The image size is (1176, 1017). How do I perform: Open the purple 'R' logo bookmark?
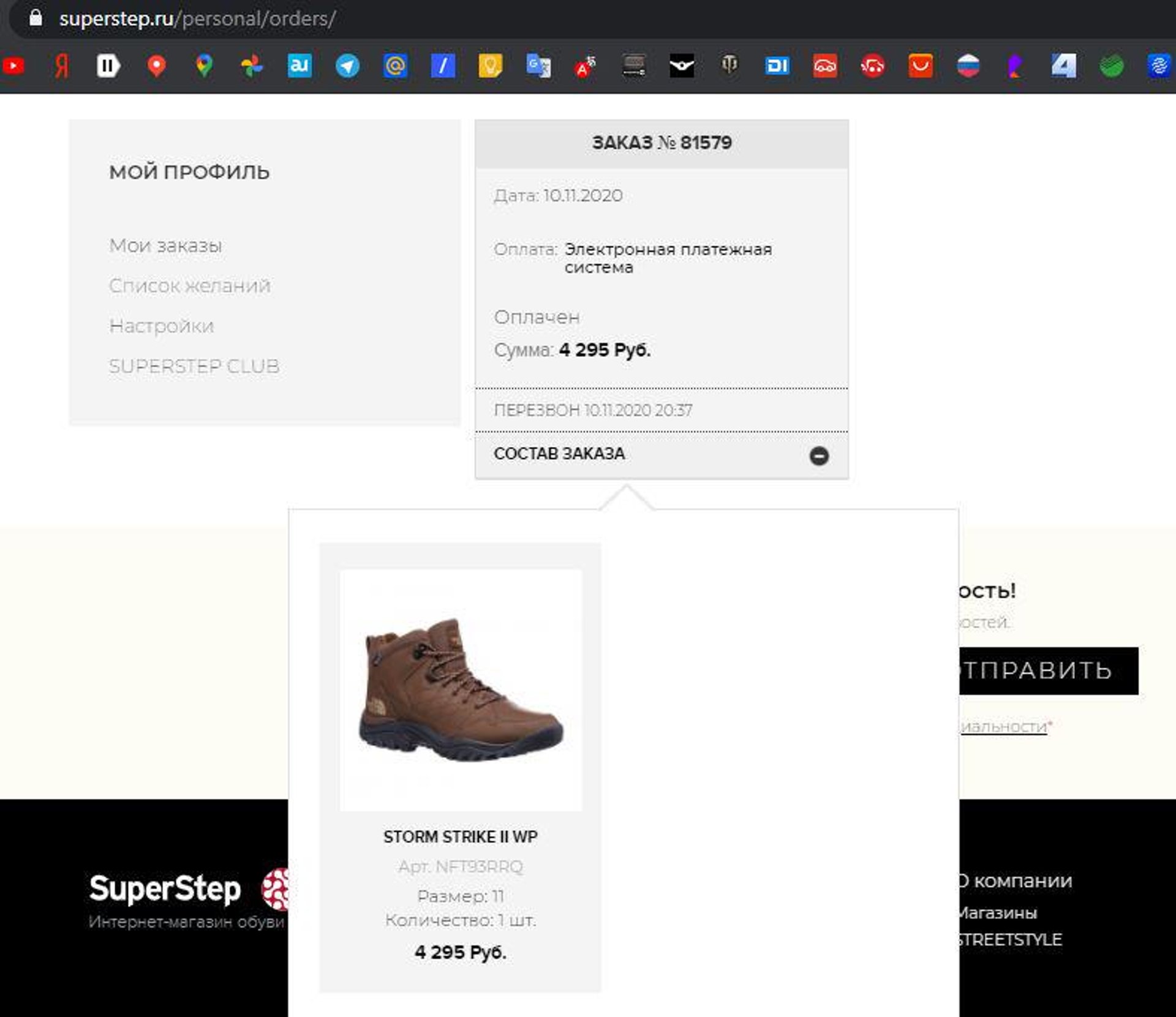(1015, 66)
